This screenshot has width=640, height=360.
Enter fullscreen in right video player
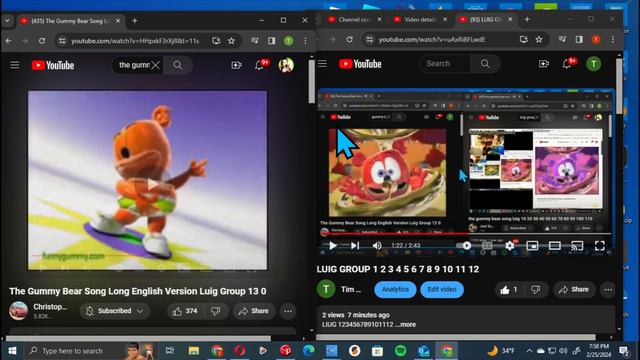600,245
